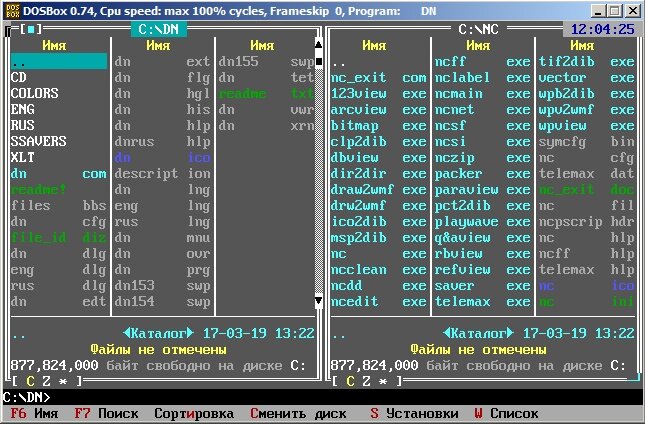The image size is (645, 424).
Task: Select tif2dib exe
Action: 587,61
